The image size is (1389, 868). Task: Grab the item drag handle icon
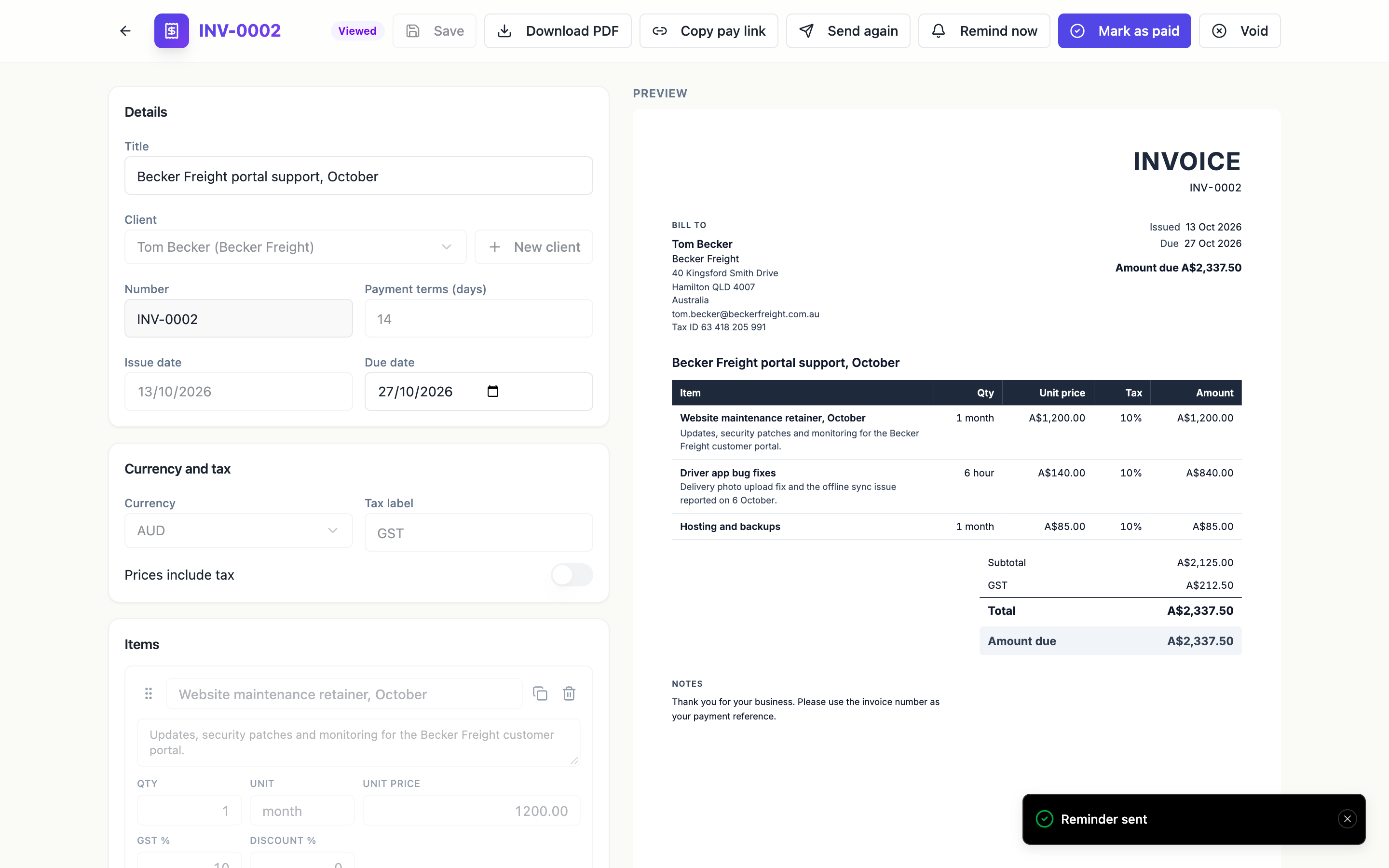pyautogui.click(x=149, y=693)
